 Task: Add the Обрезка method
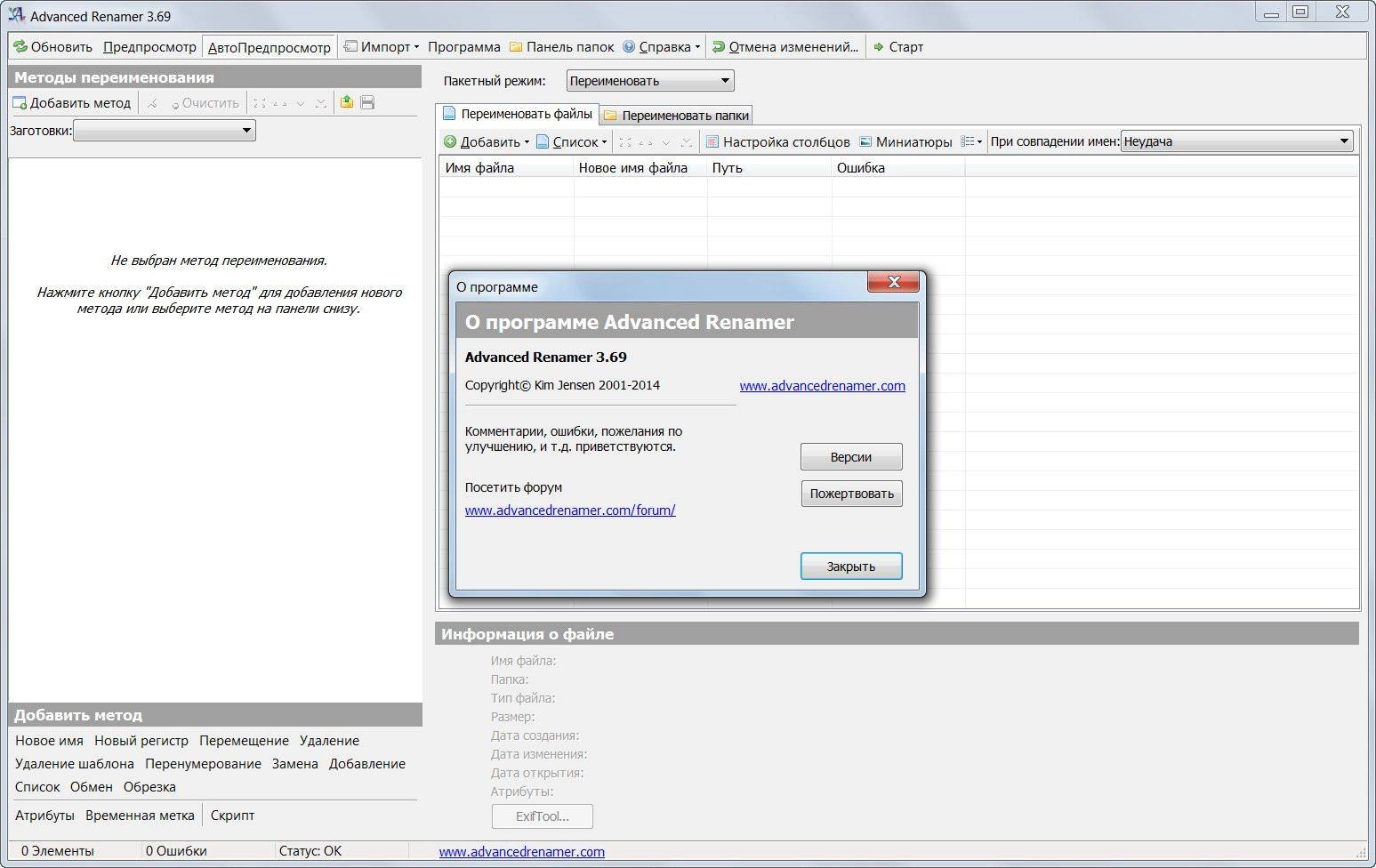(149, 787)
